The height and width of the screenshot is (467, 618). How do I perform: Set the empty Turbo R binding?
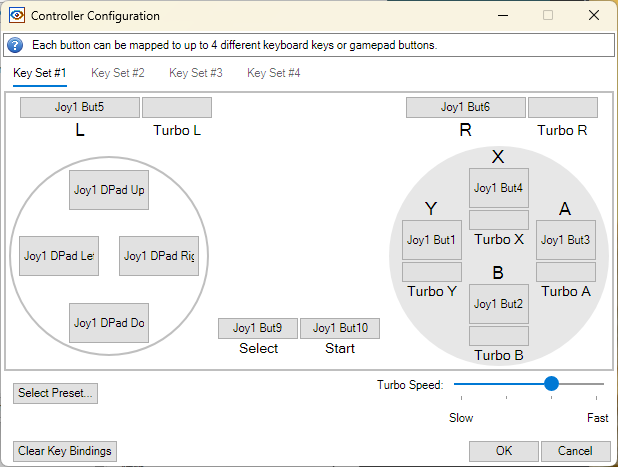(562, 107)
